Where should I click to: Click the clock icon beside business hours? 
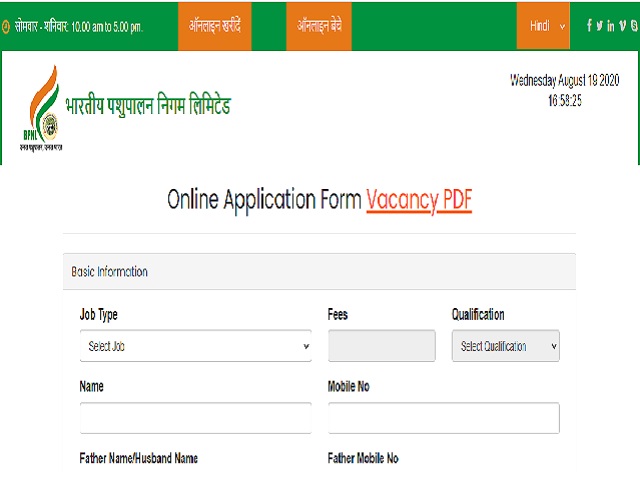(5, 27)
